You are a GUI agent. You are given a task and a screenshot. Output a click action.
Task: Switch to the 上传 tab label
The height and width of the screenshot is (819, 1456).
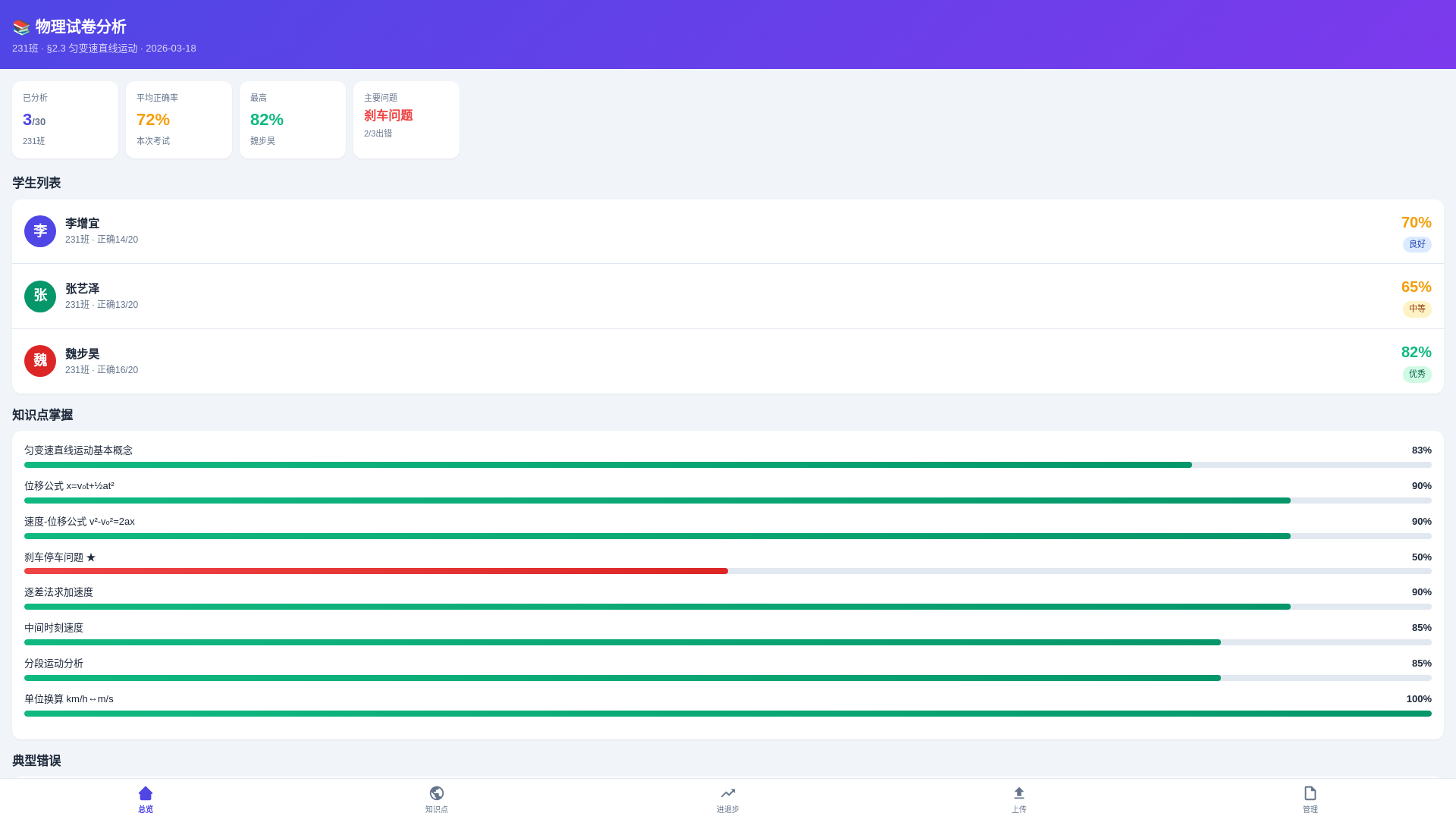coord(1019,809)
